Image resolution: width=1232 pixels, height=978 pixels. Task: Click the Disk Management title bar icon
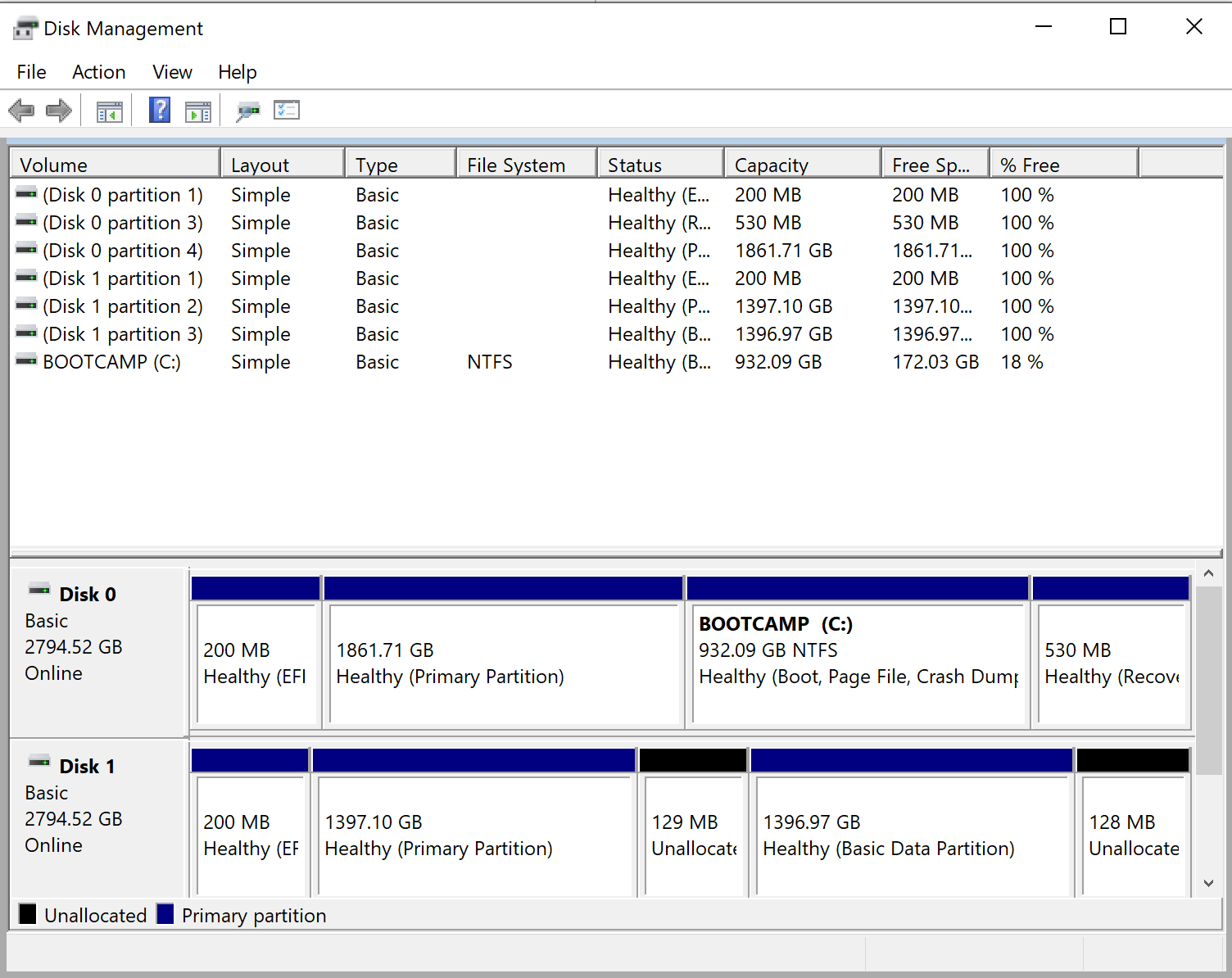[25, 29]
